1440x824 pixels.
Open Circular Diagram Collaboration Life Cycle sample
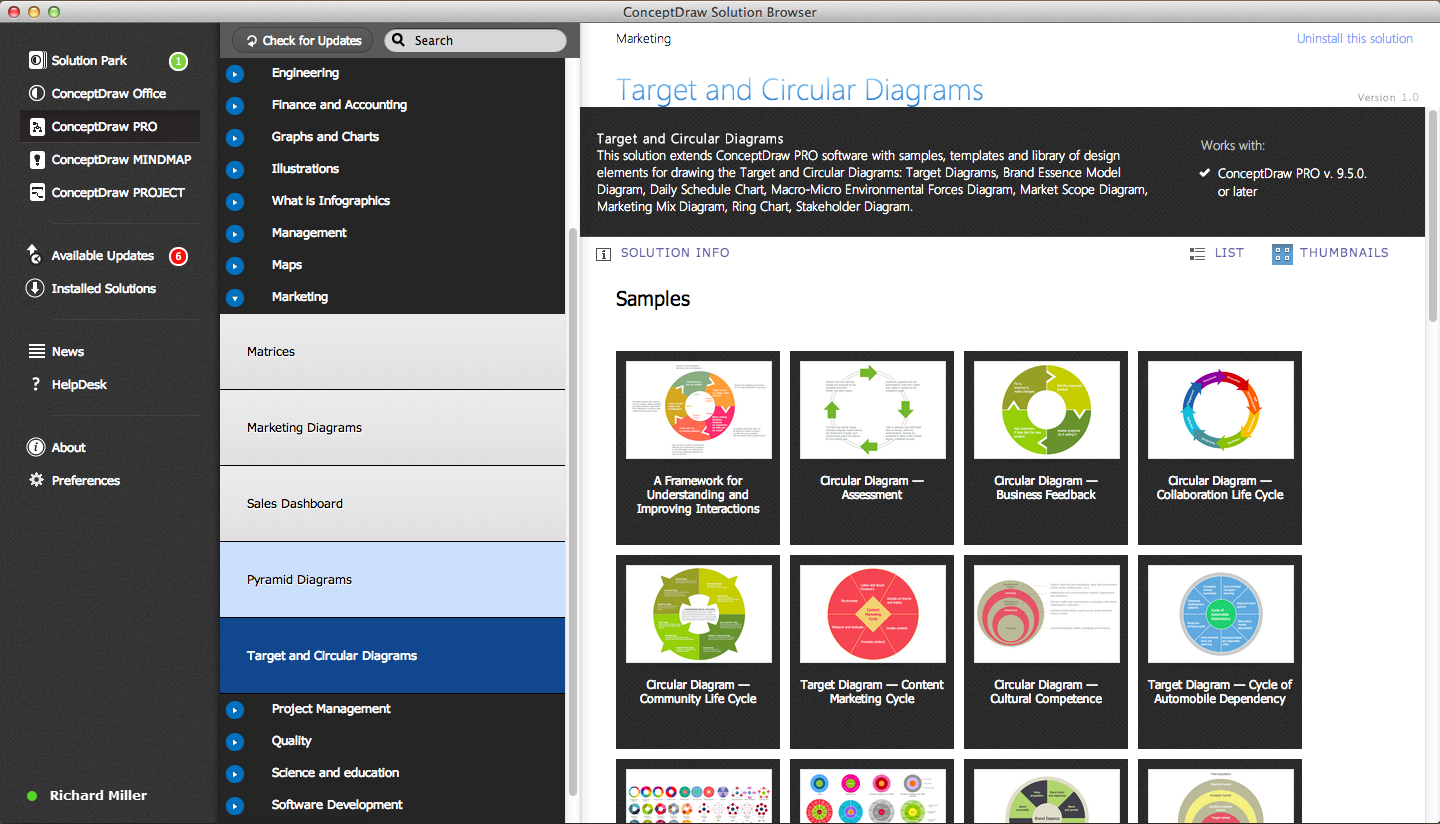[1220, 448]
